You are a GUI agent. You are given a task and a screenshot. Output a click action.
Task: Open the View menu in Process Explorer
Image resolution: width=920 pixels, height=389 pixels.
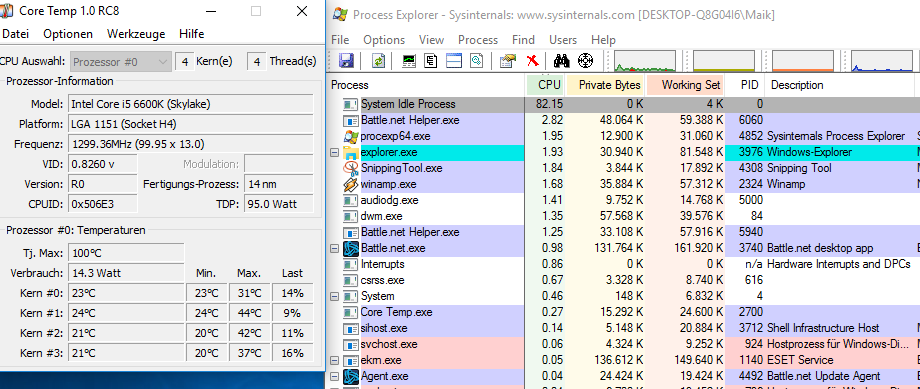(x=431, y=40)
